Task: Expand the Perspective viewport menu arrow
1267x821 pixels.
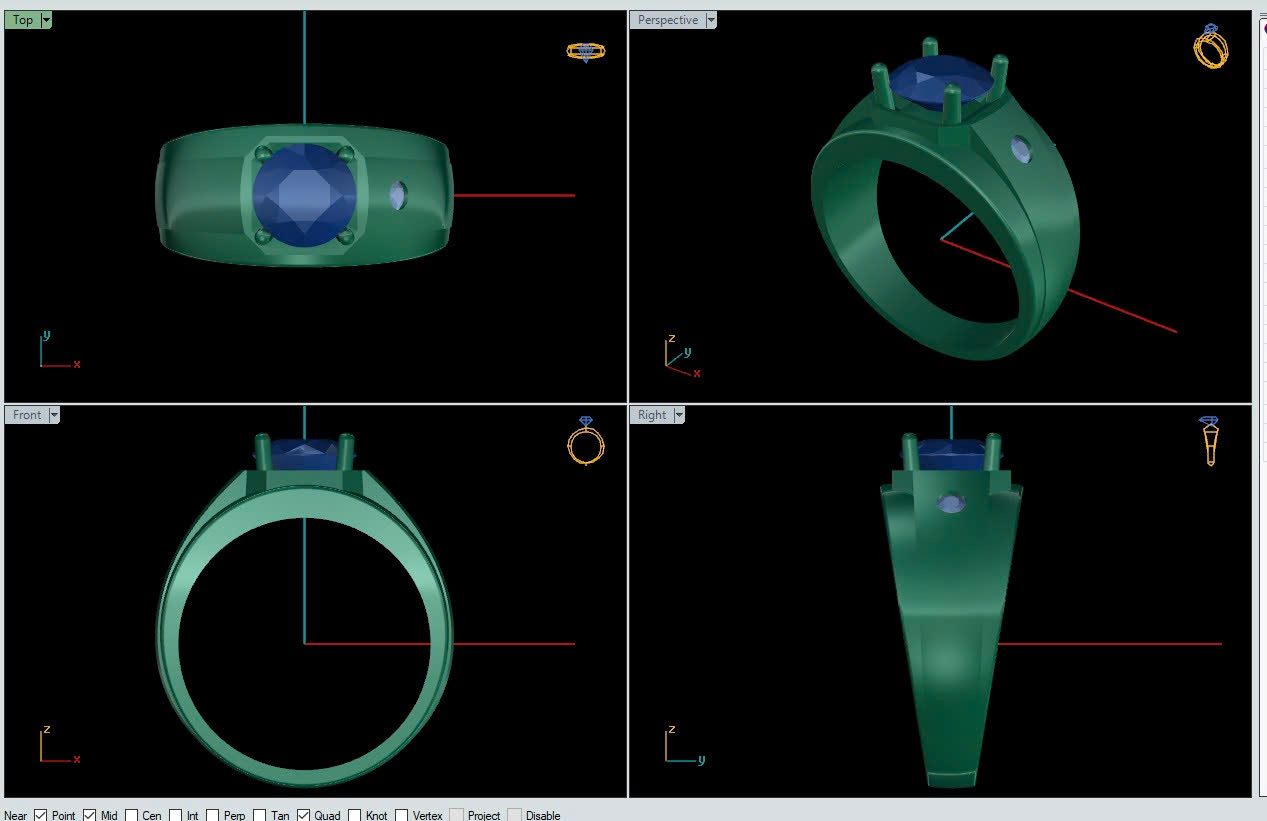Action: pyautogui.click(x=711, y=20)
